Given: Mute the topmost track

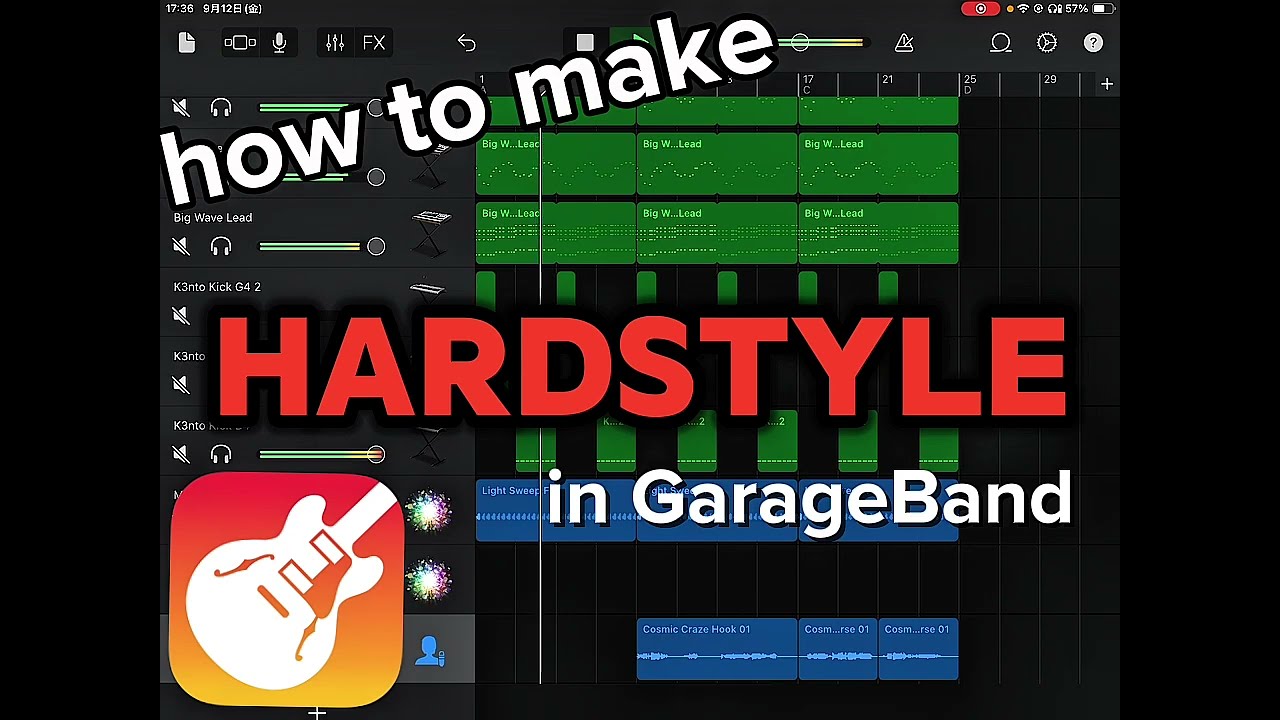Looking at the screenshot, I should click(181, 107).
